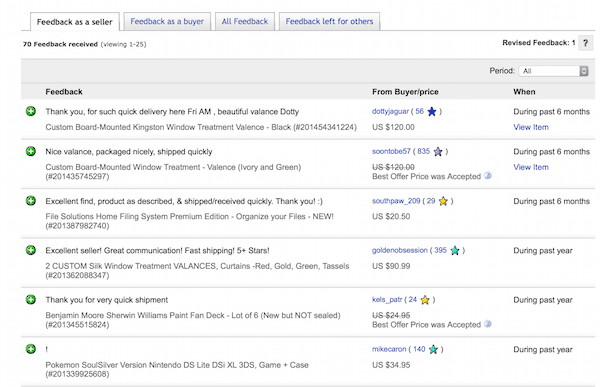
Task: Click comment 'Nice valance, packaged nicely, shipped quickly'
Action: (x=129, y=152)
